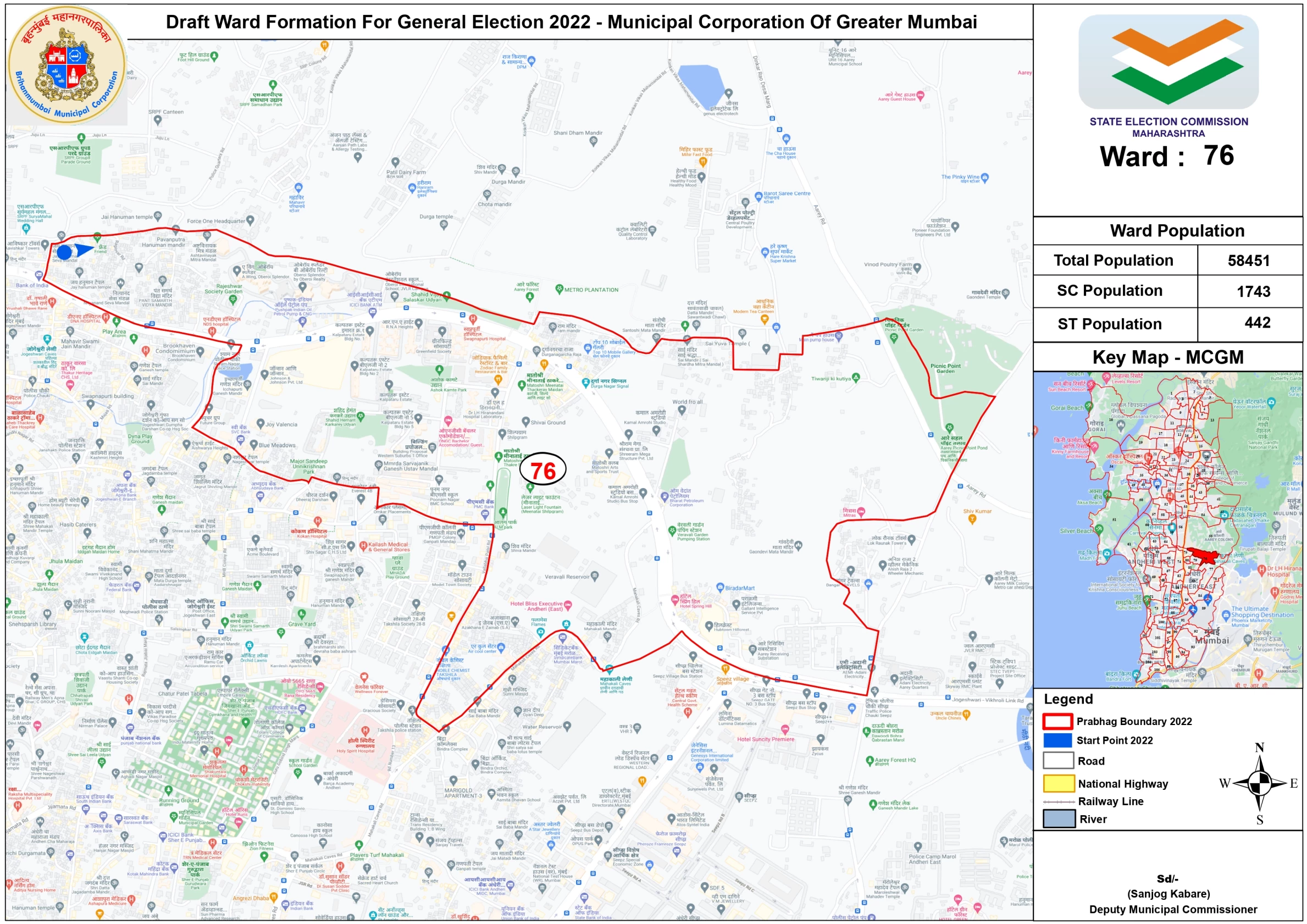The image size is (1307, 924).
Task: Click the BiradarMart shopping pin
Action: click(x=720, y=588)
